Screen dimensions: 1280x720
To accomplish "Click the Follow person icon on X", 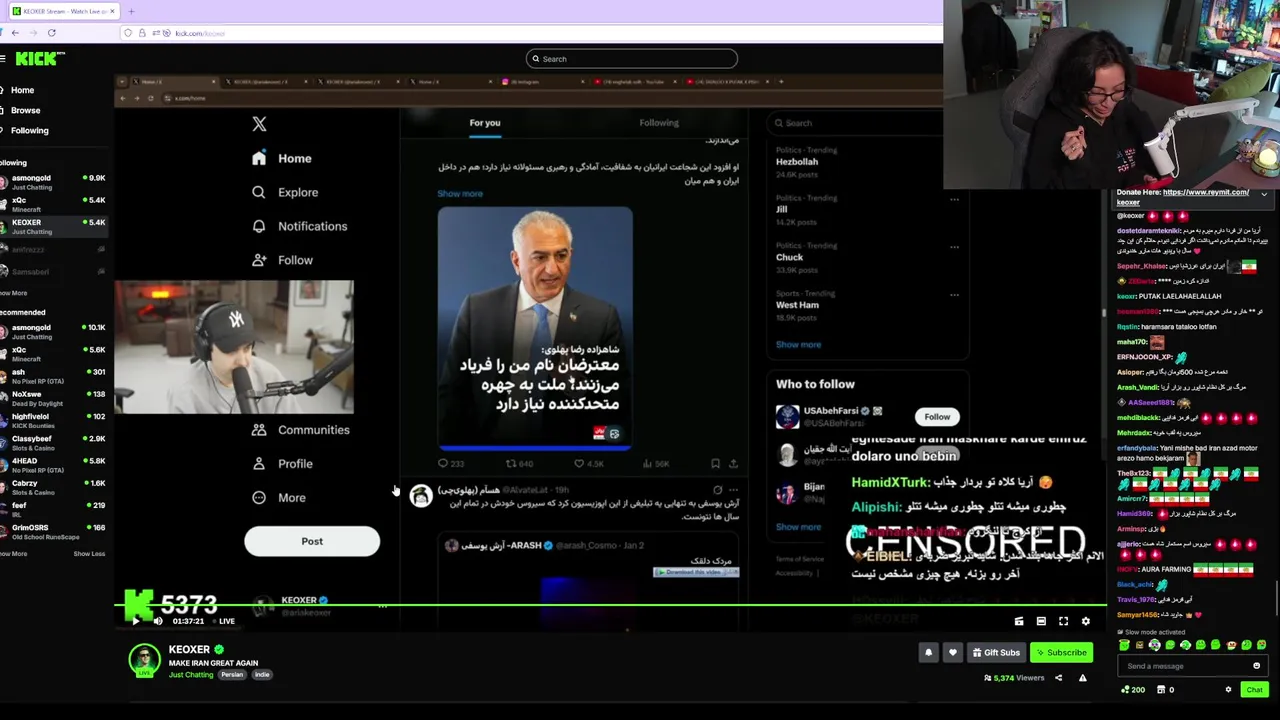I will tap(259, 260).
